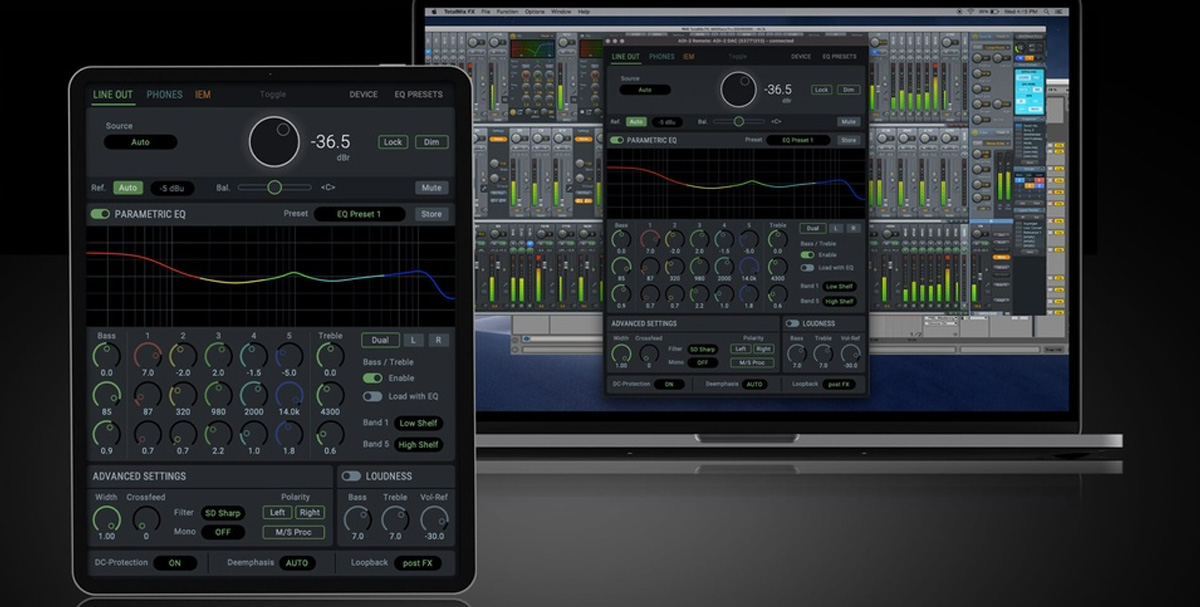
Task: Toggle DC-Protection ON field on the tablet
Action: tap(175, 563)
